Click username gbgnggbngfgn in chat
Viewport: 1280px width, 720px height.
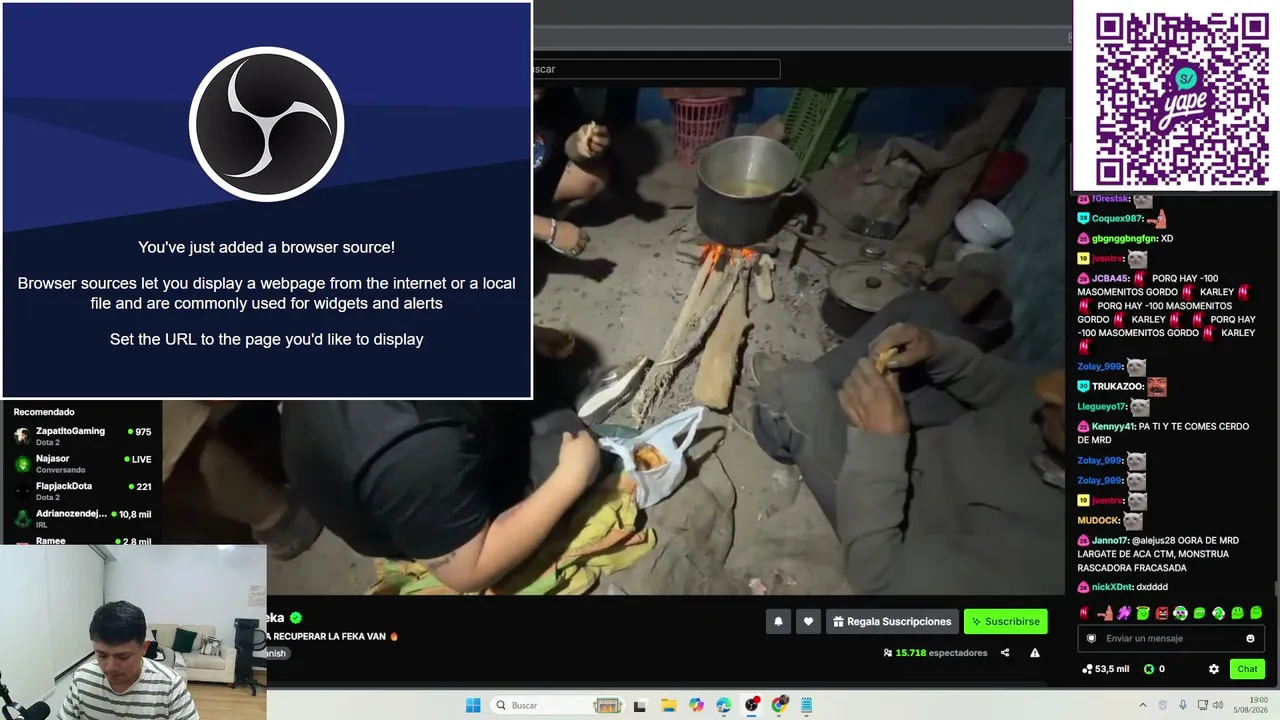(1124, 239)
